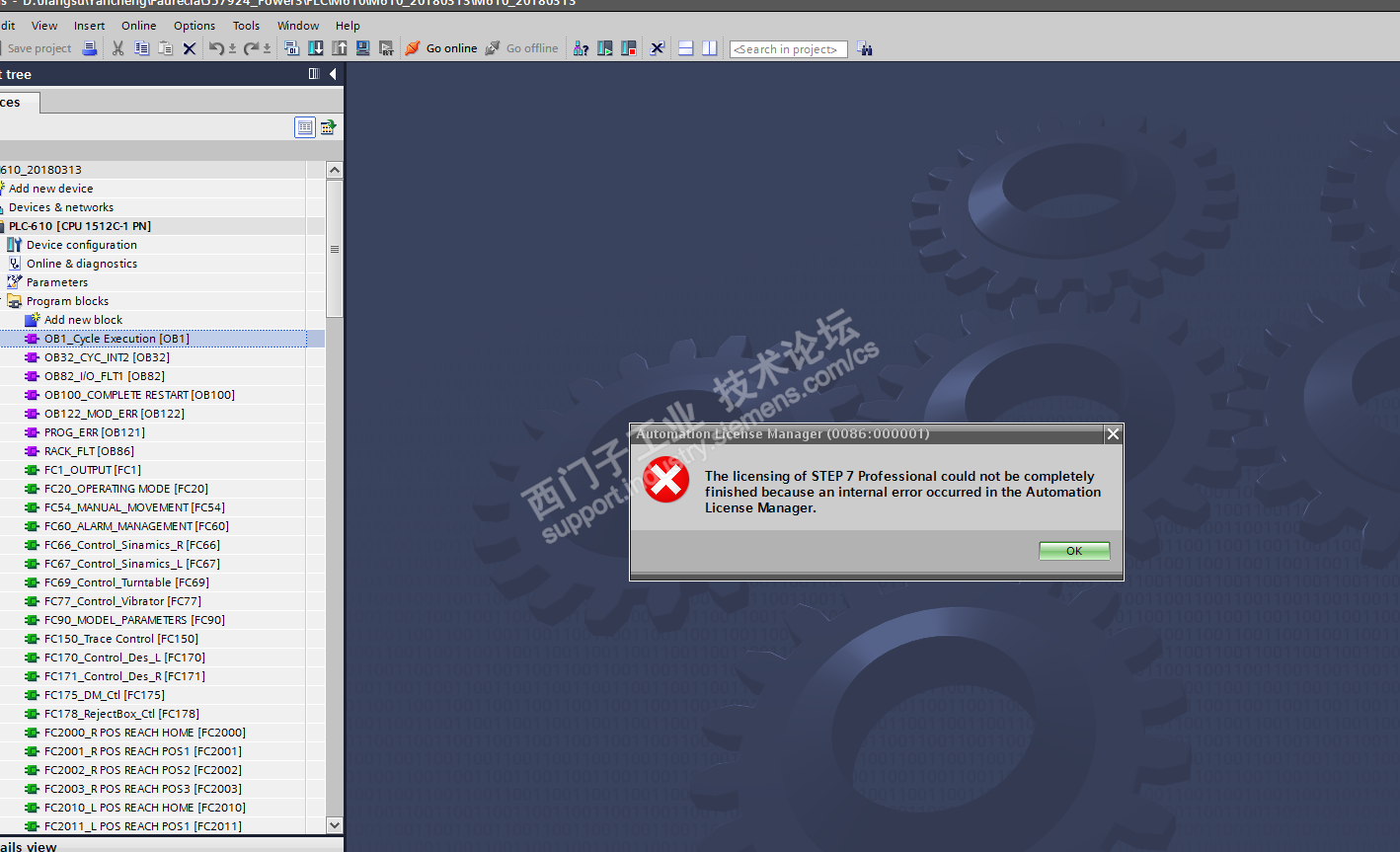Click the Print icon in the toolbar

(90, 48)
